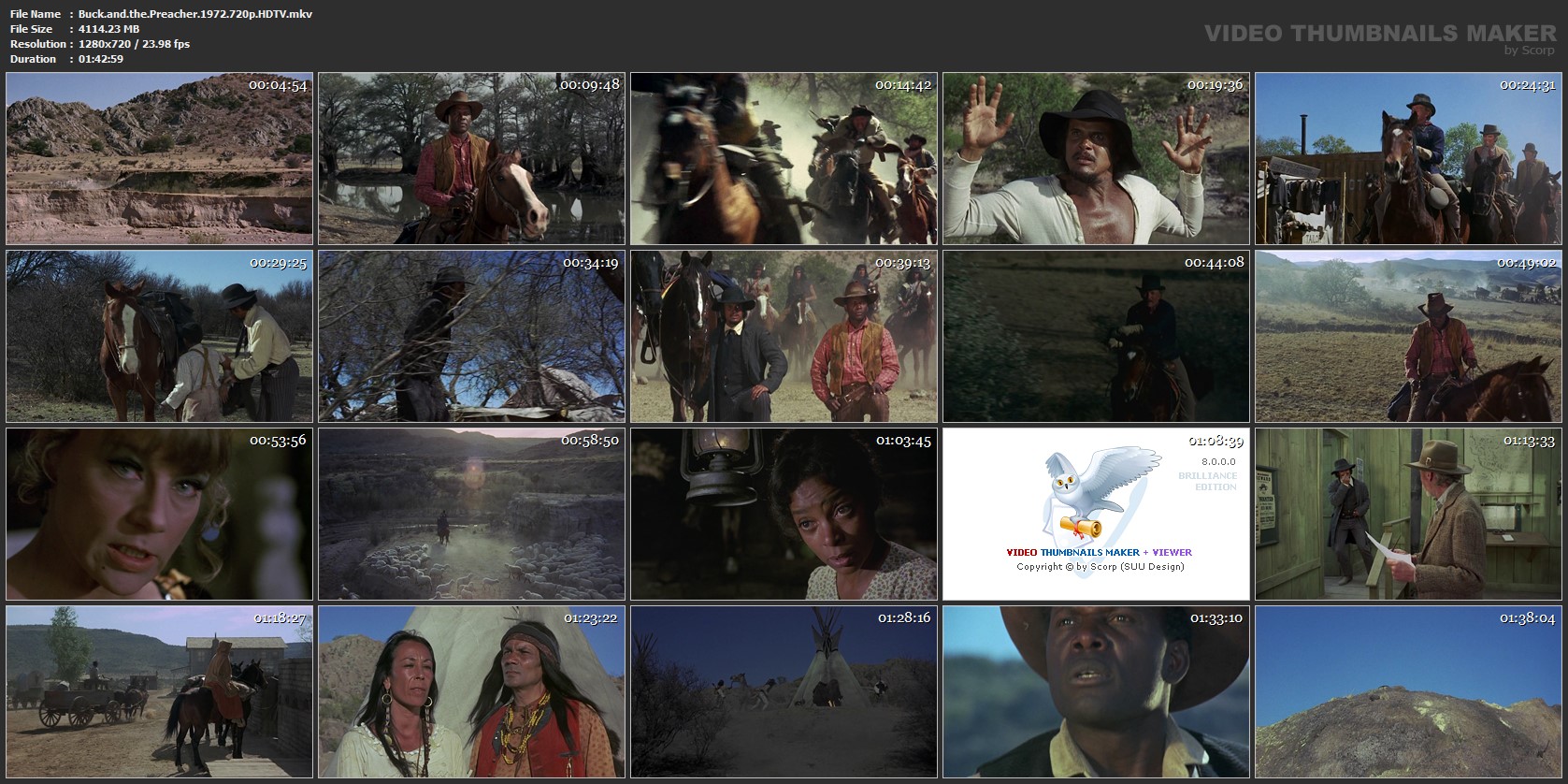Click the 'VIDEO THUMBNAILS MAKER + VIEWER' logo text

coord(1099,552)
